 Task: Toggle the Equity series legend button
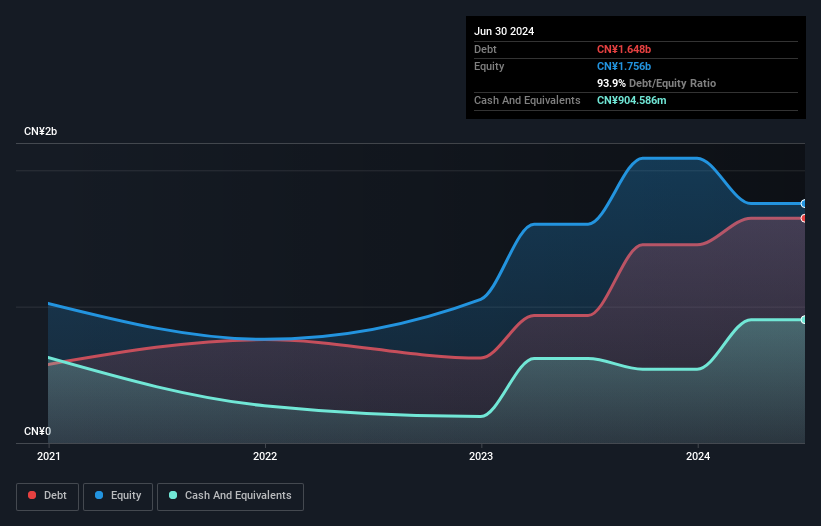click(x=118, y=496)
